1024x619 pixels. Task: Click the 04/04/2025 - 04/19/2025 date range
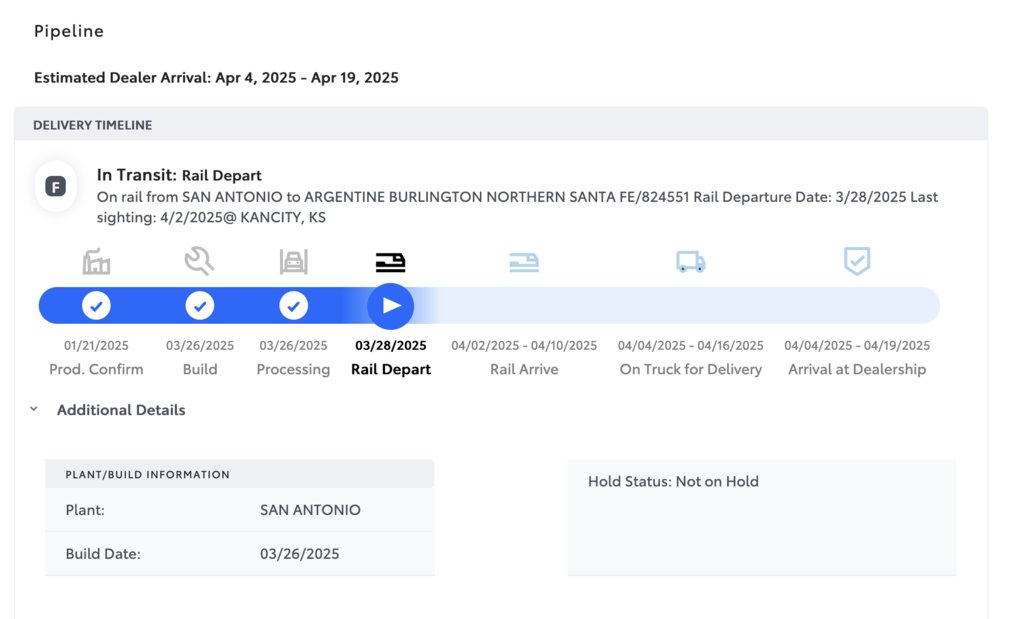(x=857, y=345)
